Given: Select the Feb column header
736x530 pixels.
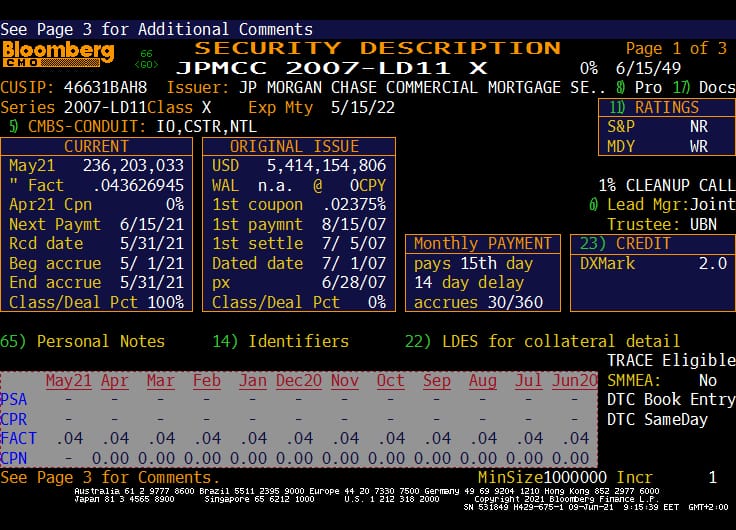Looking at the screenshot, I should pyautogui.click(x=207, y=381).
